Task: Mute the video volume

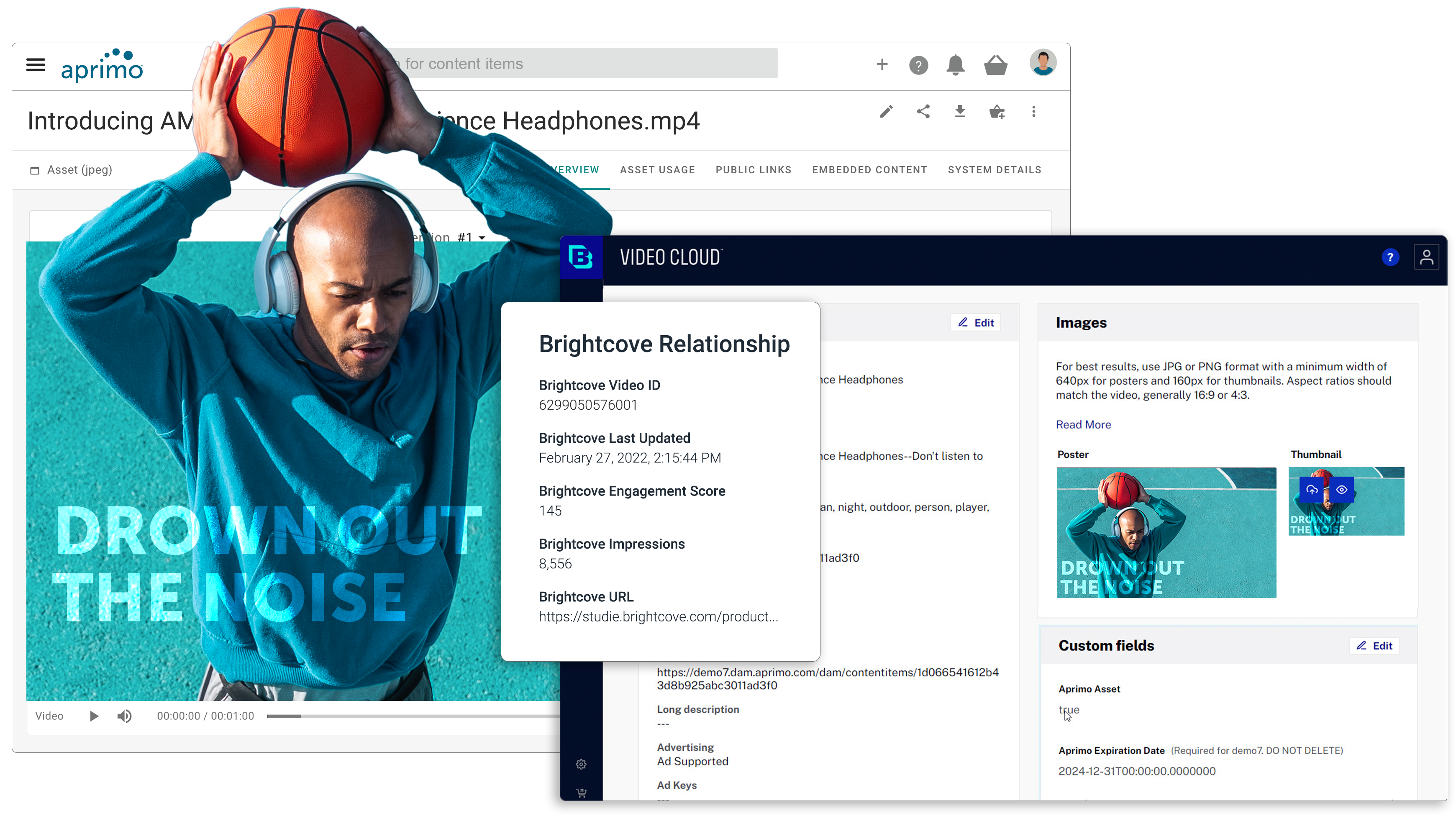Action: click(124, 716)
